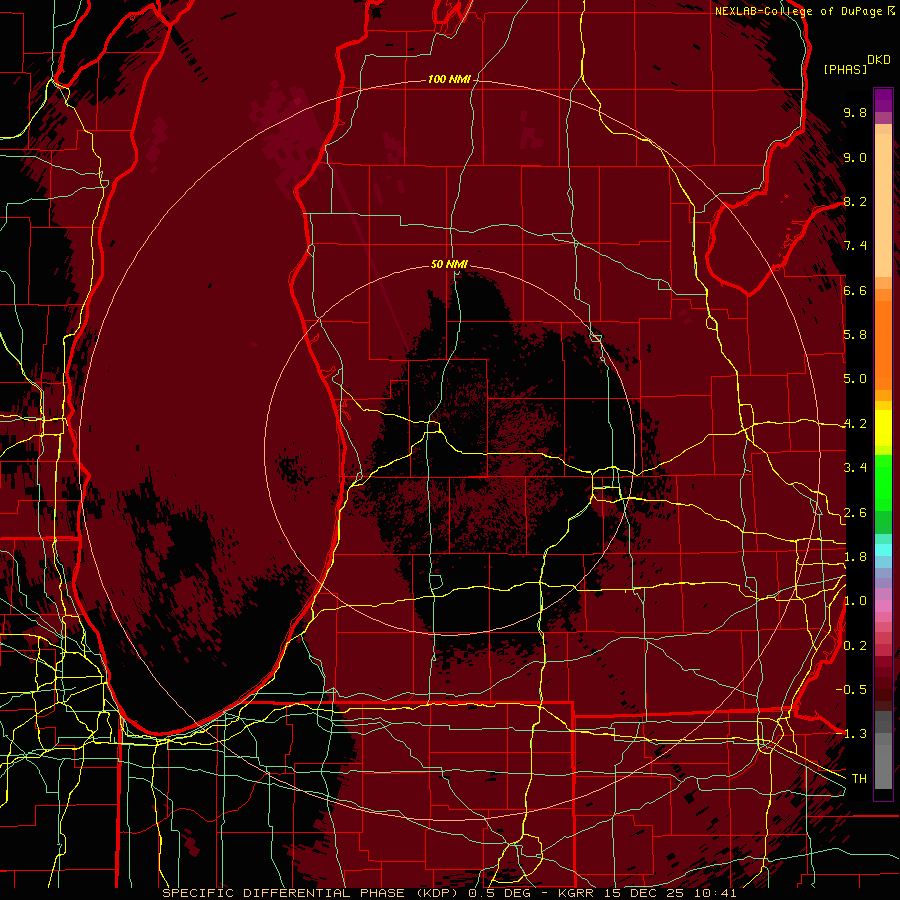Click the 50 NMI range ring label
Screen dimensions: 900x900
pos(449,264)
